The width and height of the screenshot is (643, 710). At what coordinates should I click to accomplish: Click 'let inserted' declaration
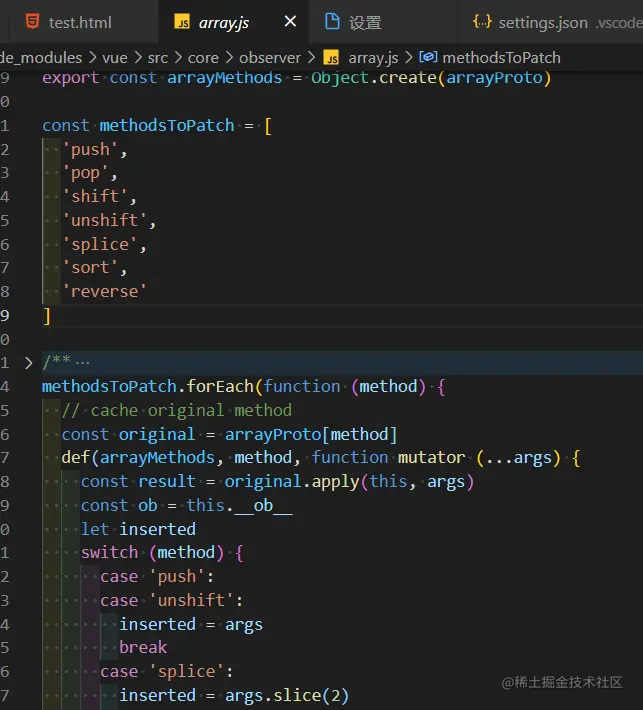pos(138,529)
